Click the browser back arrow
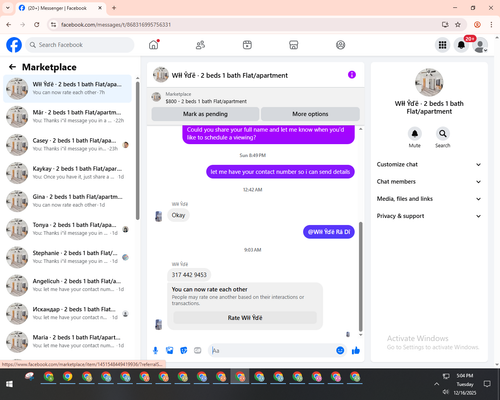 [9, 25]
